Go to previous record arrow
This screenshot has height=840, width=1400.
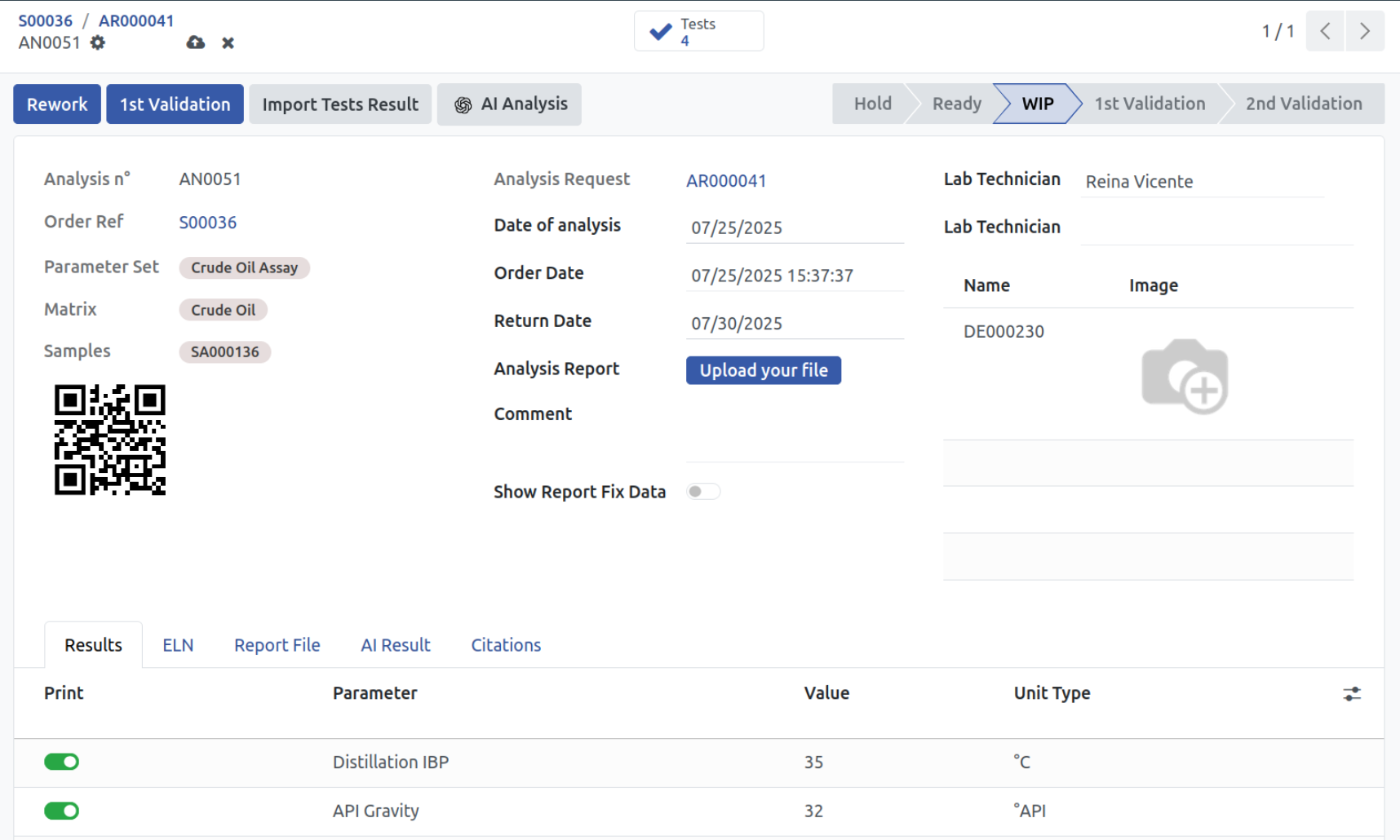pyautogui.click(x=1325, y=31)
